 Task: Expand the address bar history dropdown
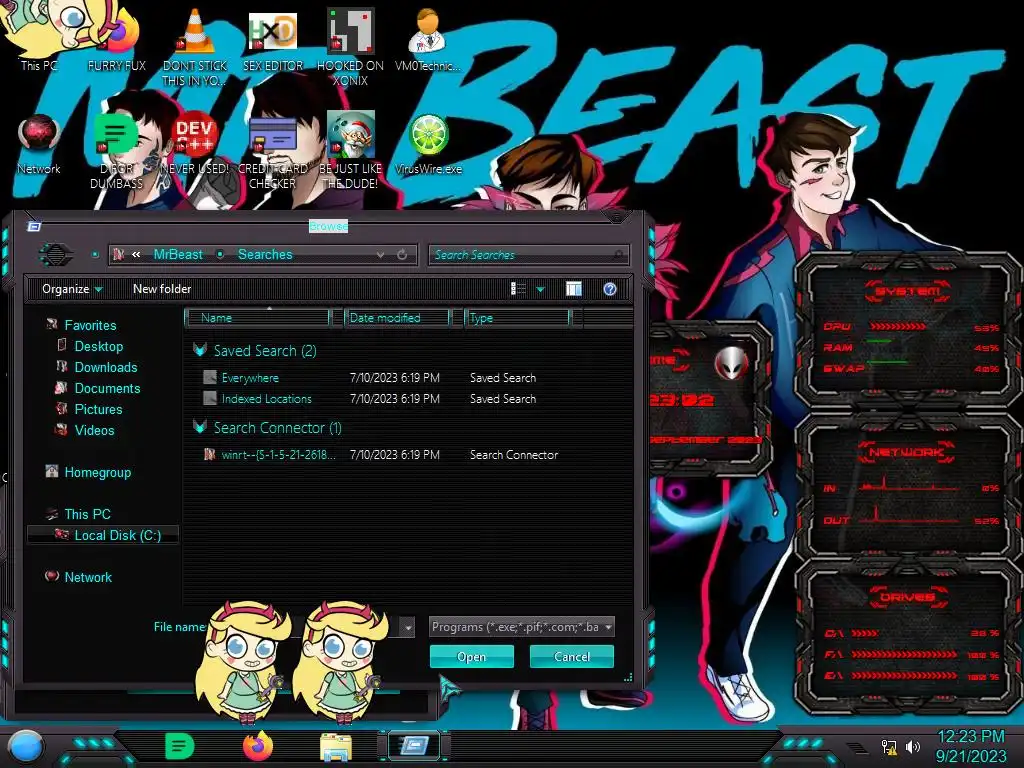380,255
